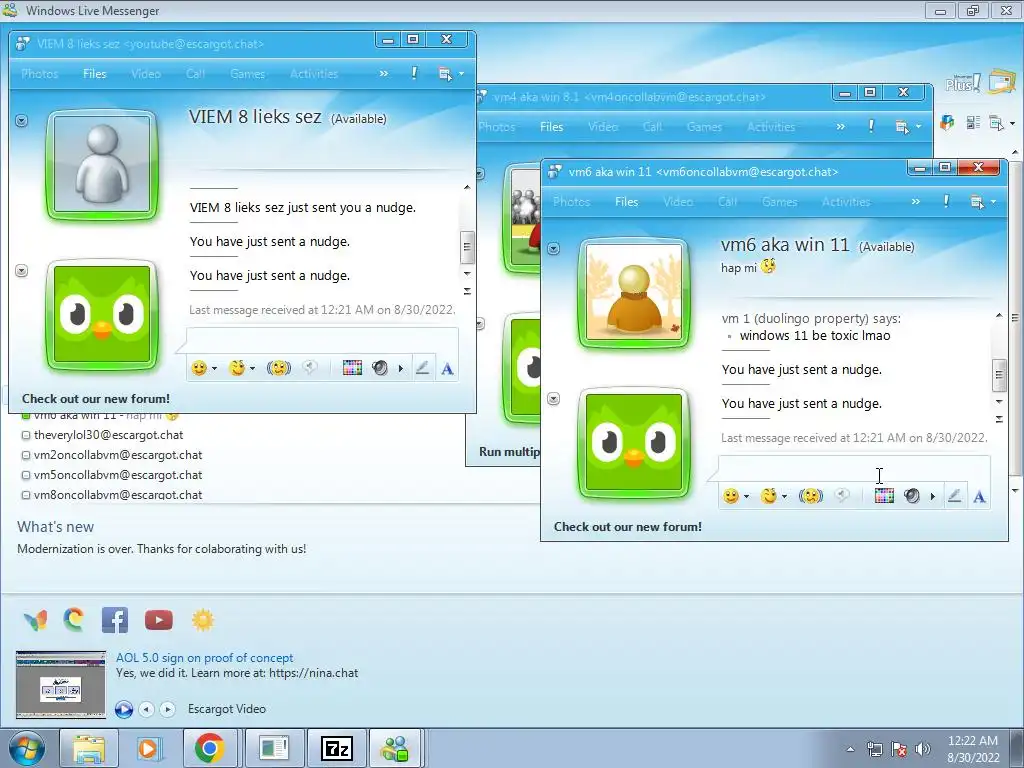Launch Google Chrome from the taskbar
The width and height of the screenshot is (1024, 768).
[209, 748]
